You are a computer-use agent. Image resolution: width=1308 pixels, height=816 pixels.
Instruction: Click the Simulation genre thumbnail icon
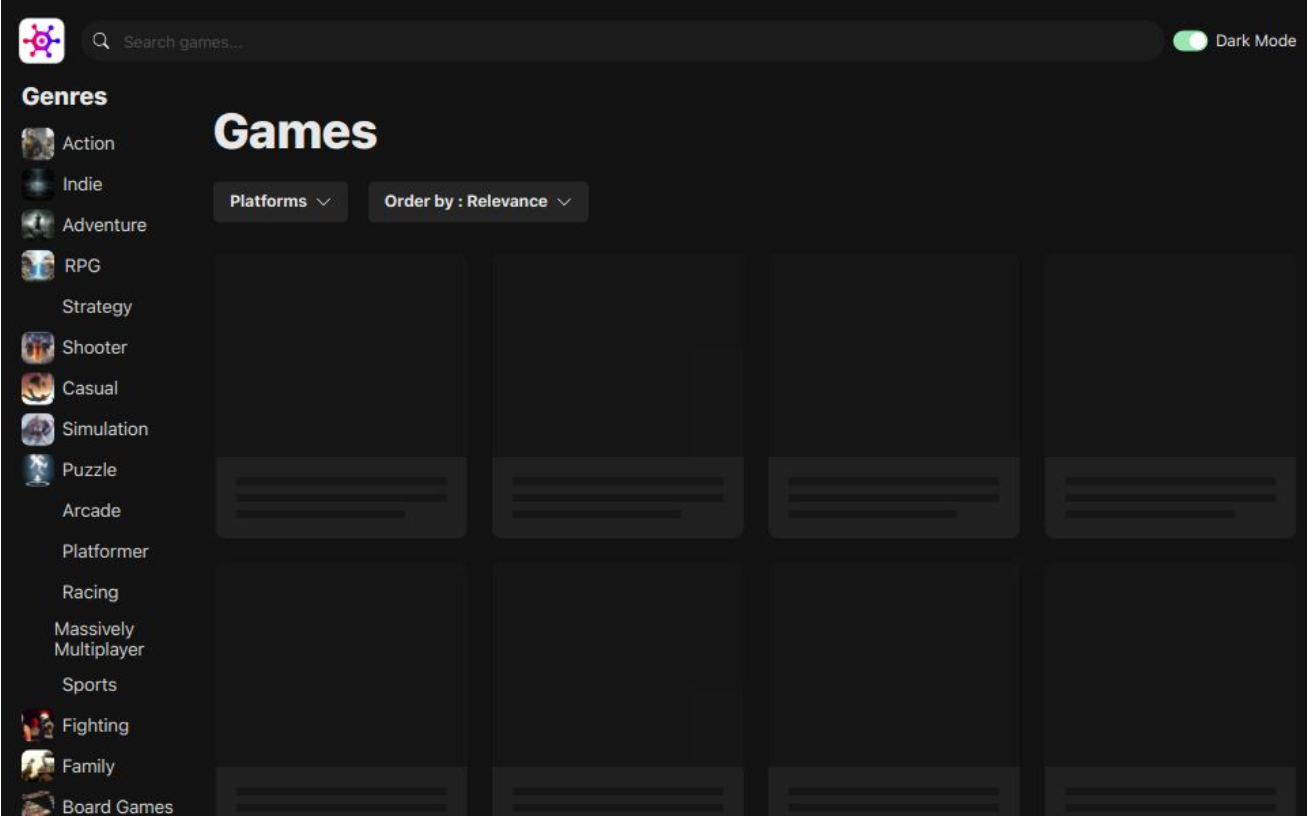38,430
